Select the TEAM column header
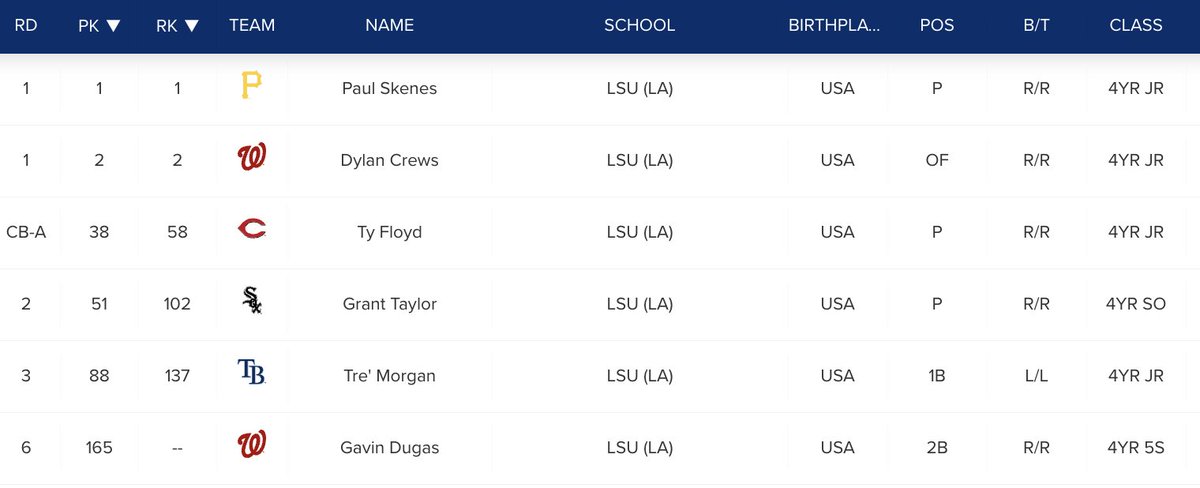The width and height of the screenshot is (1200, 488). [252, 25]
